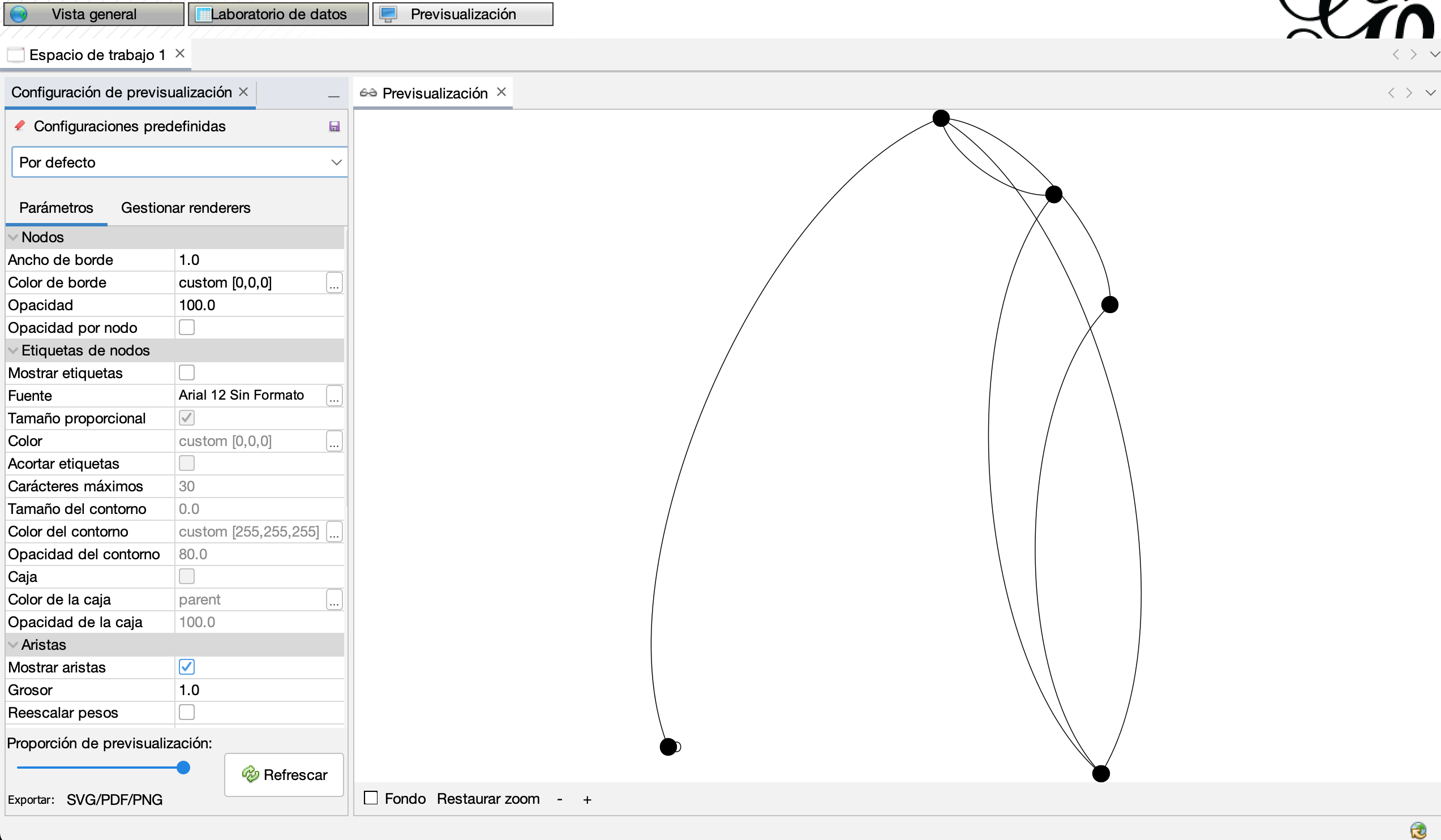Click the Tamaño del contorno value 0.0

pyautogui.click(x=259, y=509)
